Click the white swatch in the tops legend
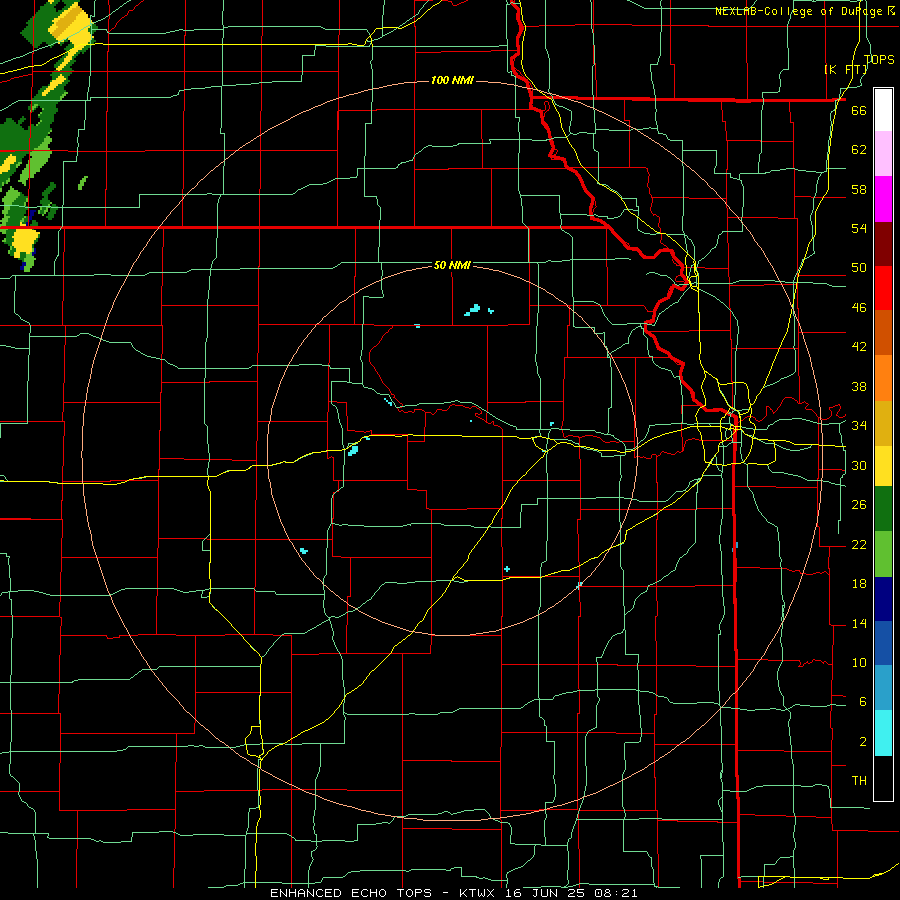 [x=883, y=110]
